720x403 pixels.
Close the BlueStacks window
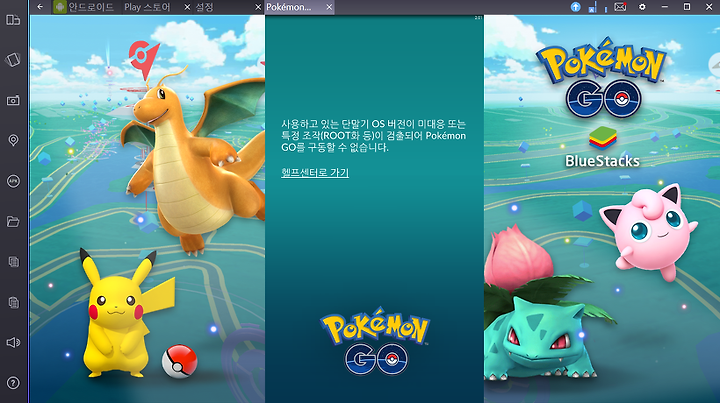[709, 7]
